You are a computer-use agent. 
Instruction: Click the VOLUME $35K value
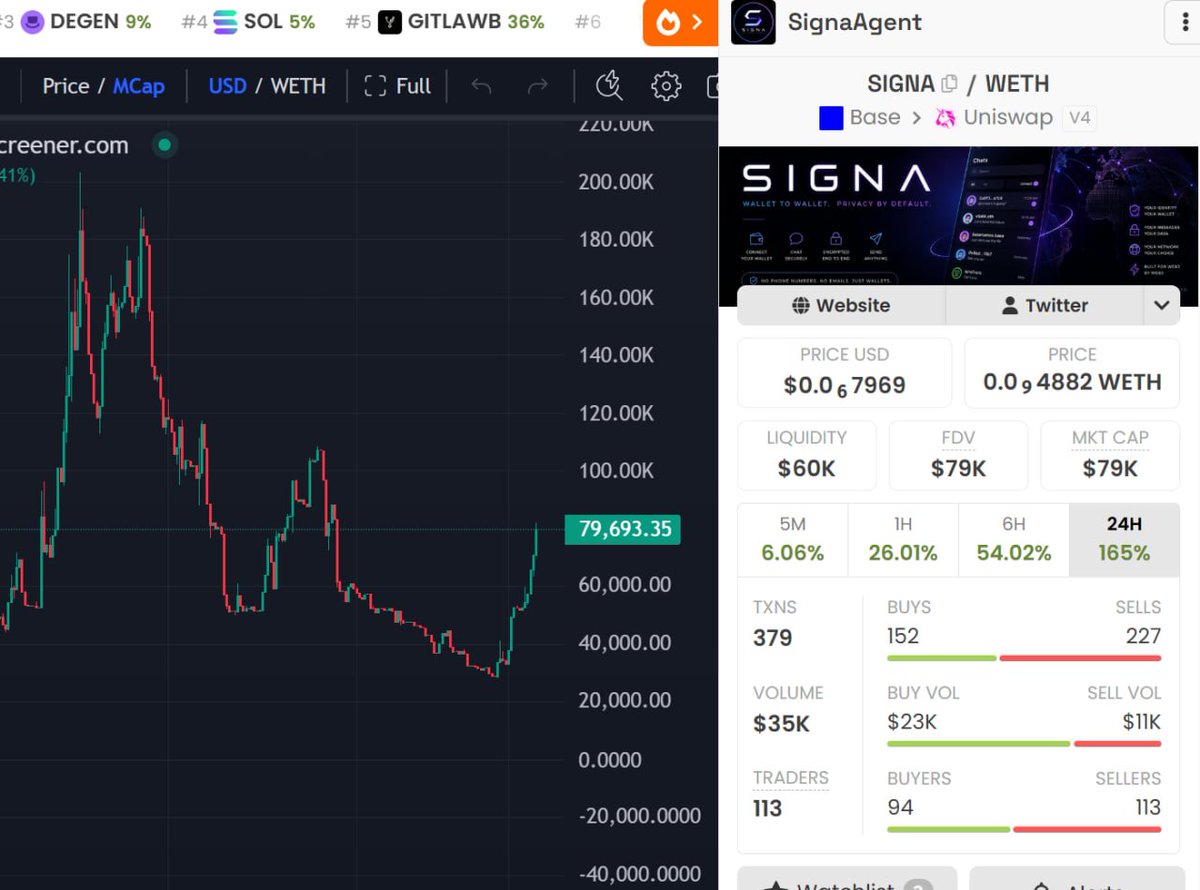coord(782,723)
